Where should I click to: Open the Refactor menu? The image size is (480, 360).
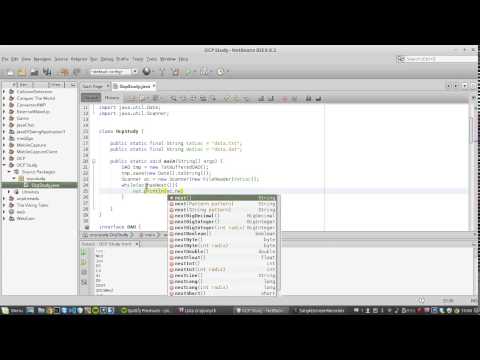point(79,59)
